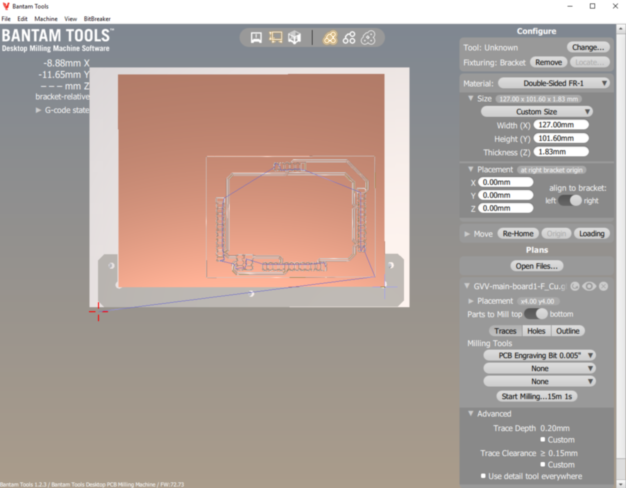Enable Custom checkbox under Trace Clearance

[543, 464]
